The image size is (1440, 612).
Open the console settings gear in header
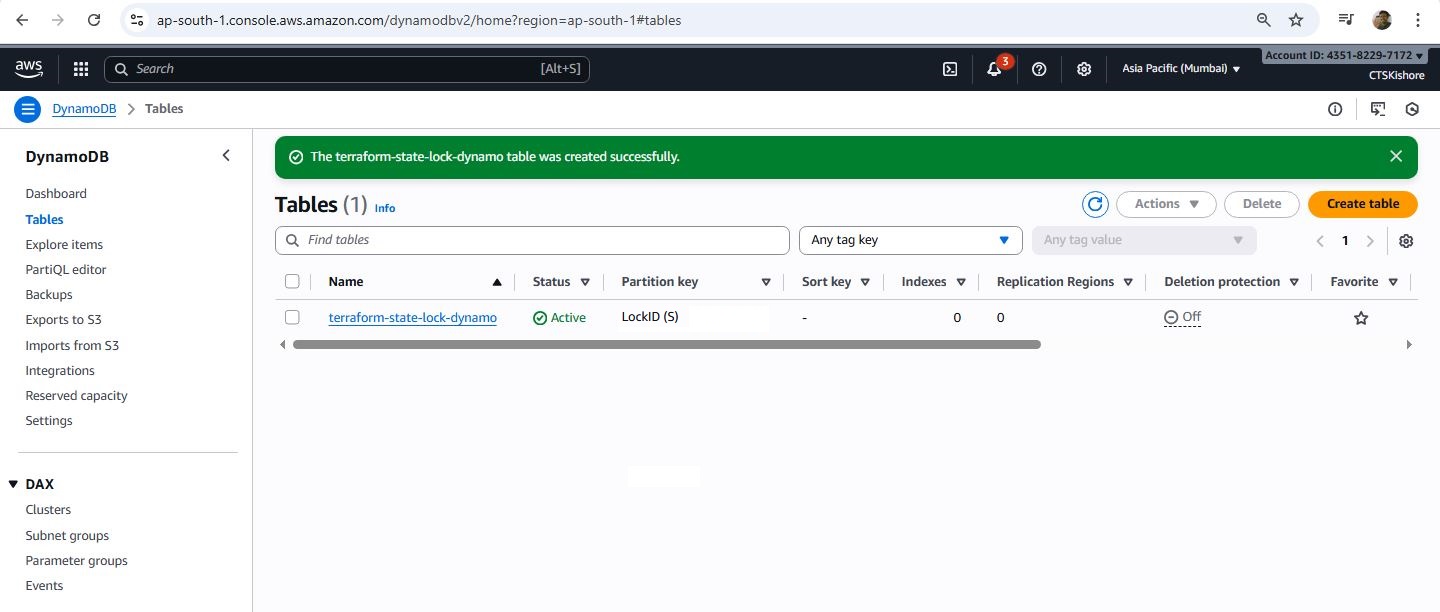(1084, 69)
